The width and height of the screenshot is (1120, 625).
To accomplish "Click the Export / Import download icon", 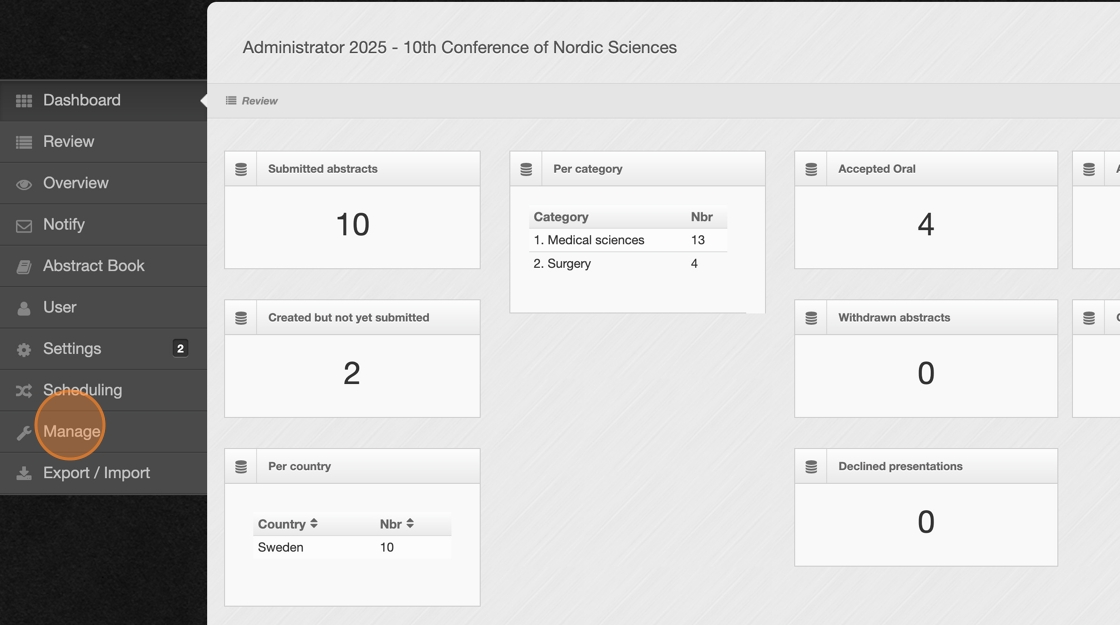I will (24, 474).
